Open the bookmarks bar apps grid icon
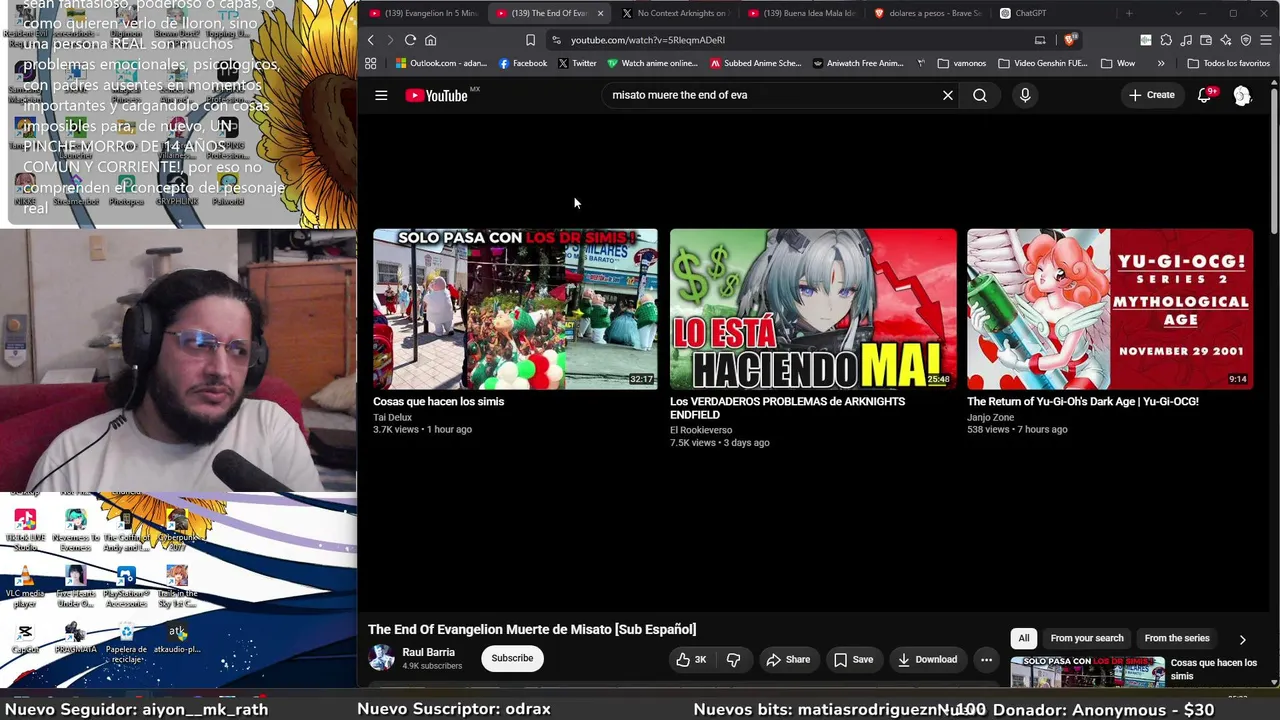1280x720 pixels. (370, 63)
